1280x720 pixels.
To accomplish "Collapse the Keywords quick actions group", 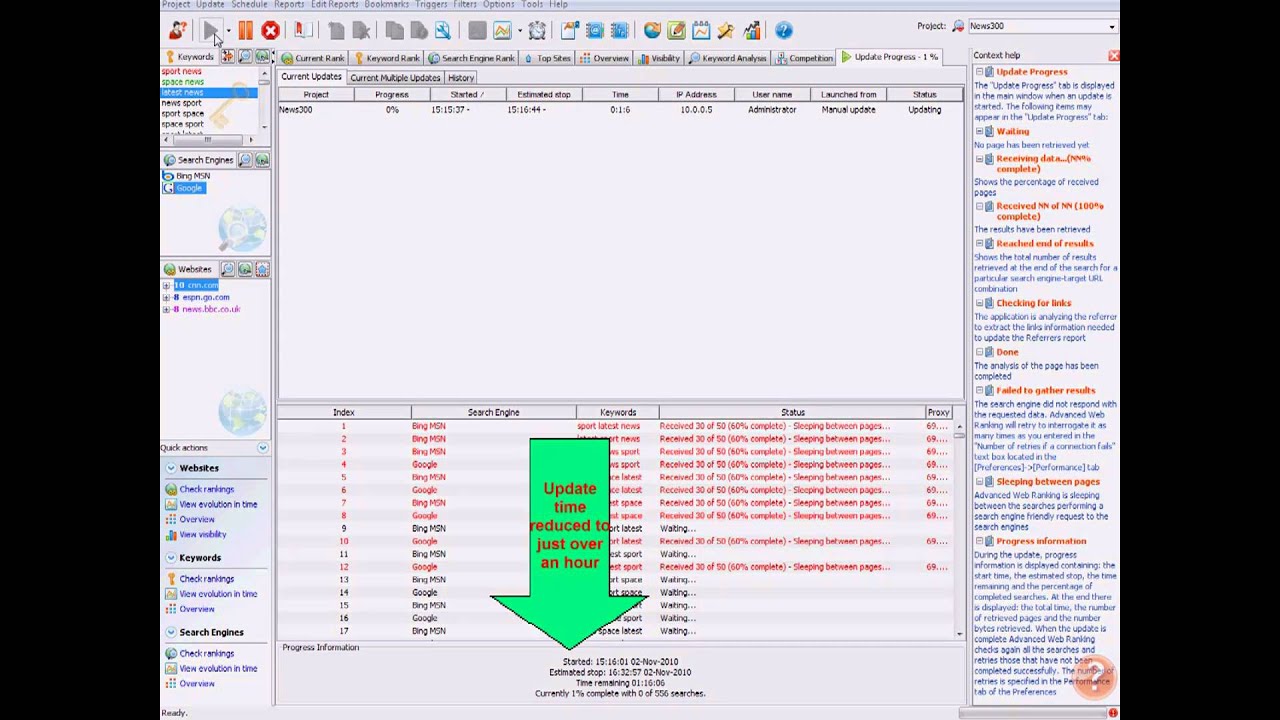I will [171, 558].
